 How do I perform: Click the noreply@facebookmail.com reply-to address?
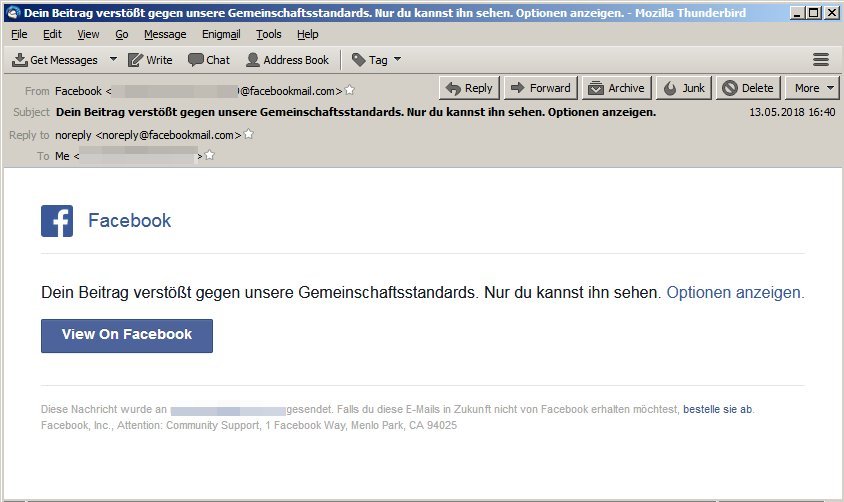(x=168, y=135)
